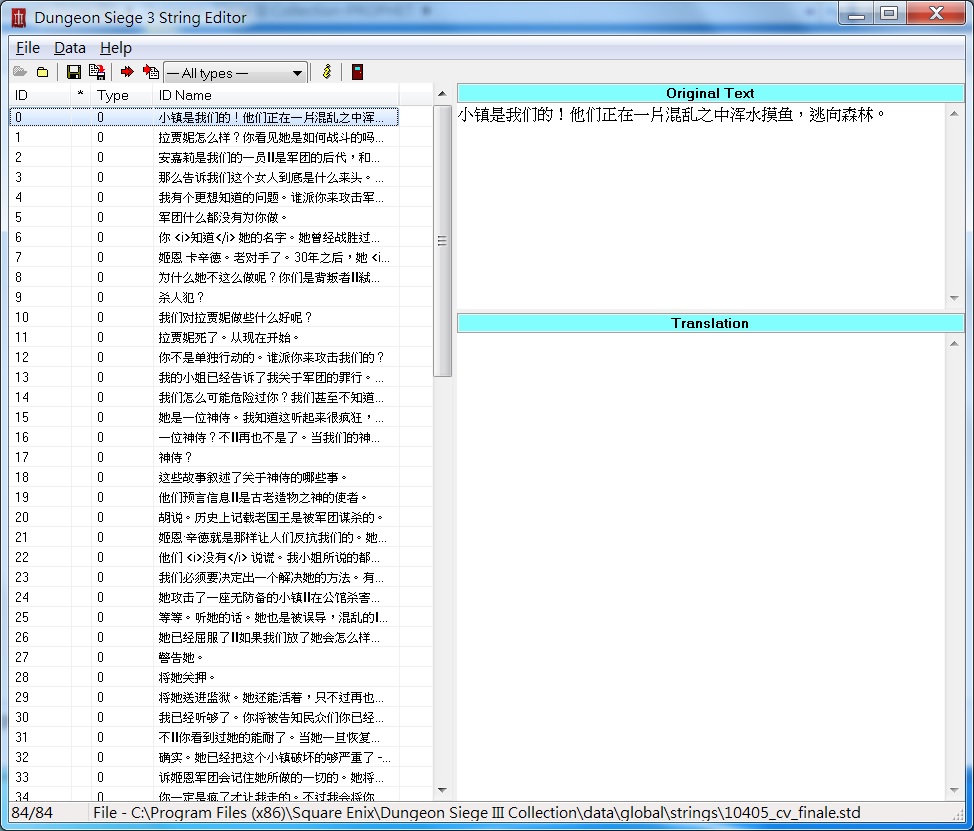
Task: Select row 28 '将她关押。'
Action: (x=204, y=677)
